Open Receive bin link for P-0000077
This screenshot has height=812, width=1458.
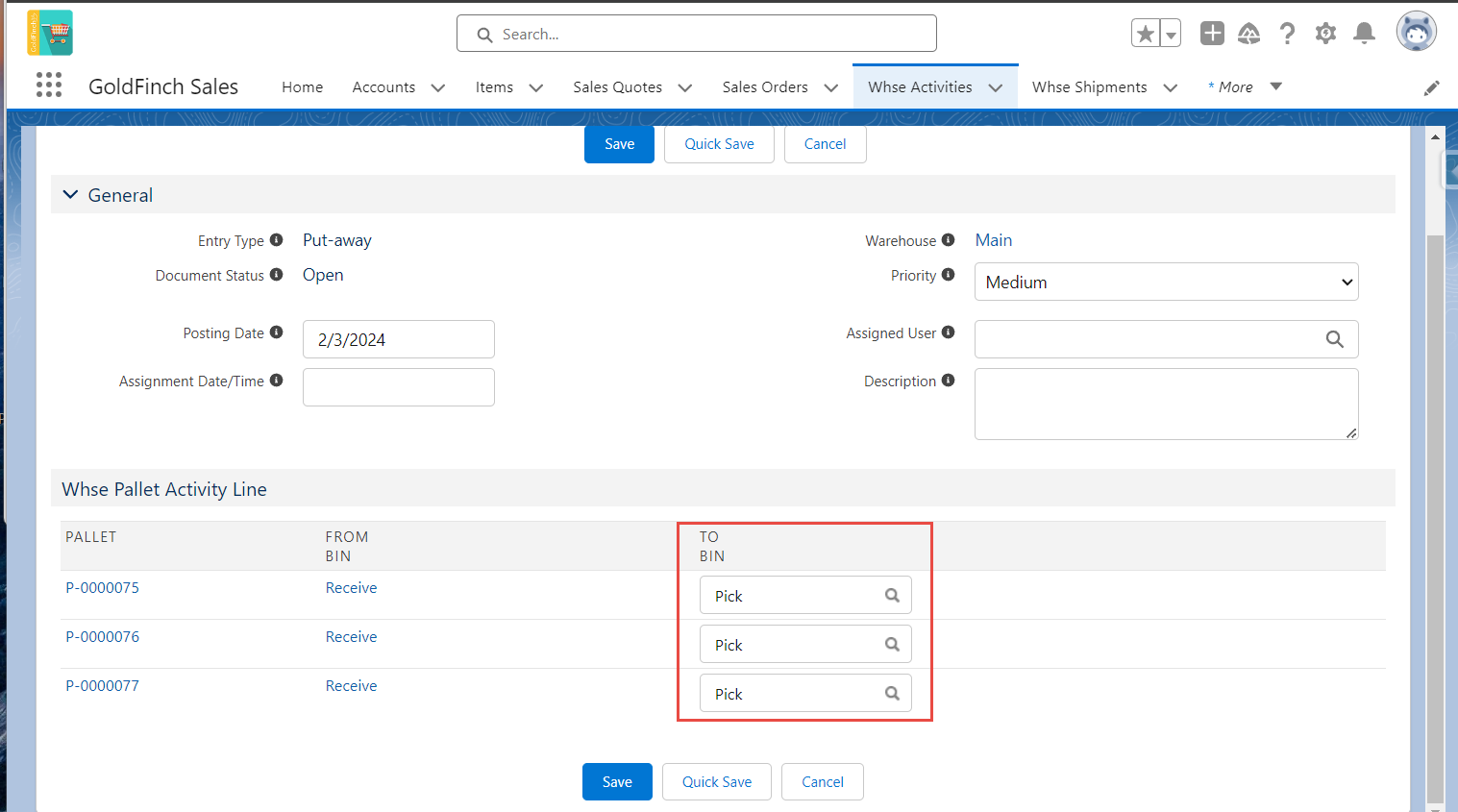[351, 685]
